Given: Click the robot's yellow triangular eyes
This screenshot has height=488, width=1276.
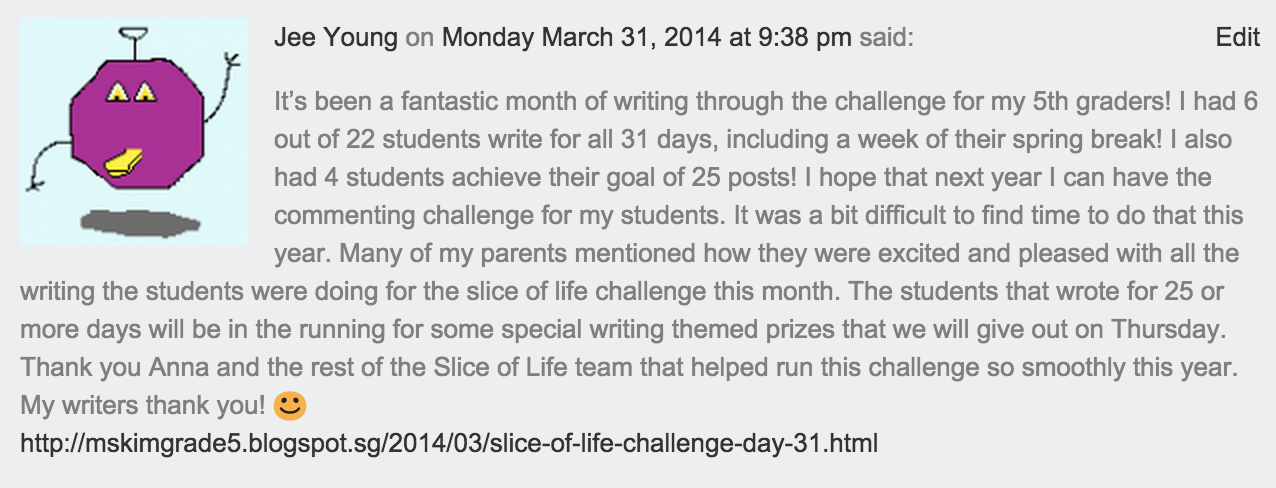Looking at the screenshot, I should tap(131, 94).
